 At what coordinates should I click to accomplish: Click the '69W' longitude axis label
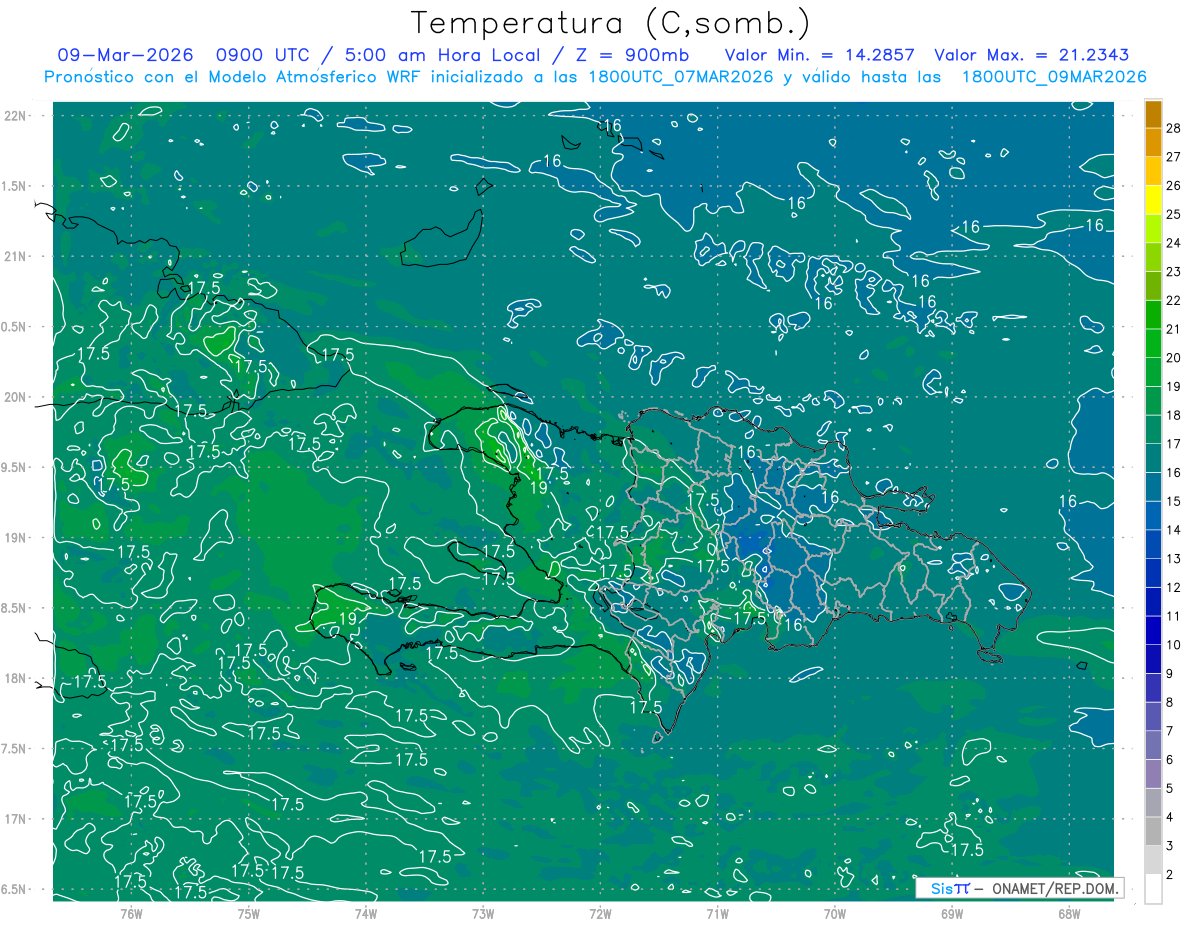tap(952, 913)
